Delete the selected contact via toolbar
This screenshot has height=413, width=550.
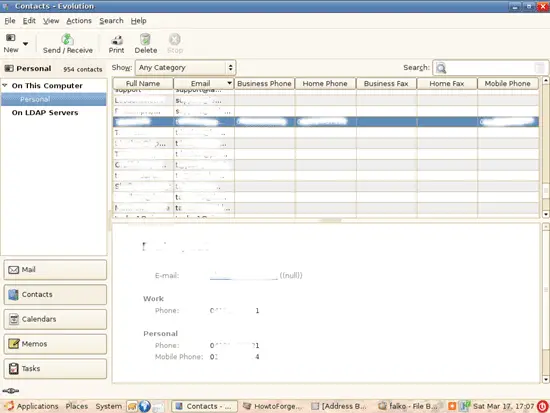click(x=146, y=44)
